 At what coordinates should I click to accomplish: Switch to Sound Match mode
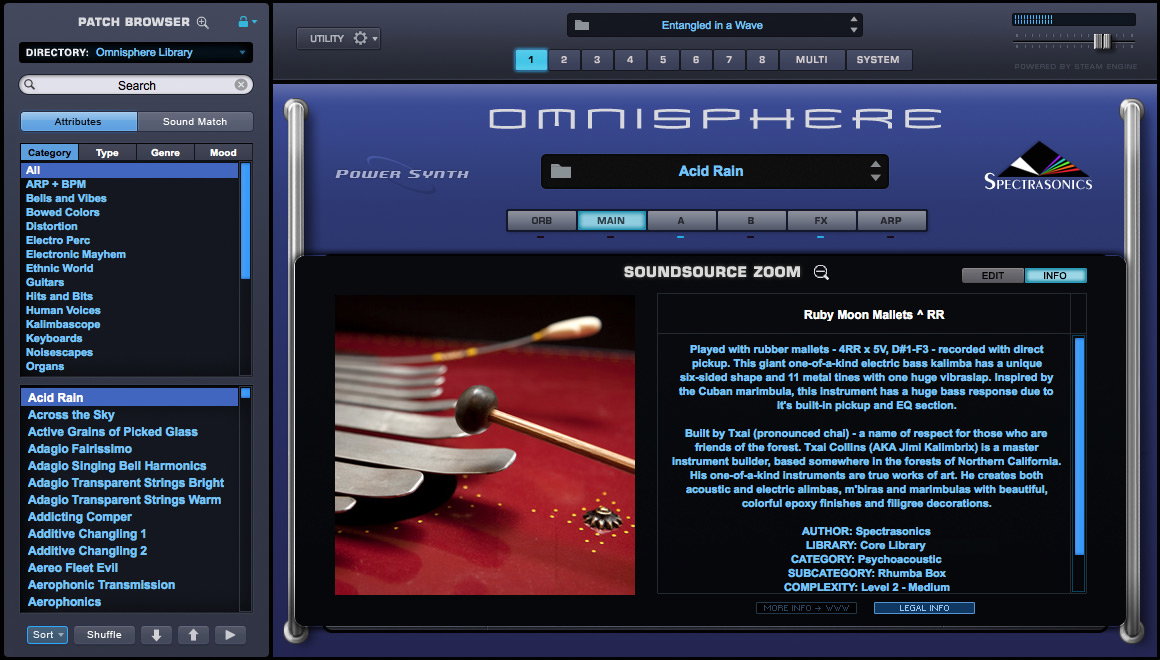pos(195,121)
